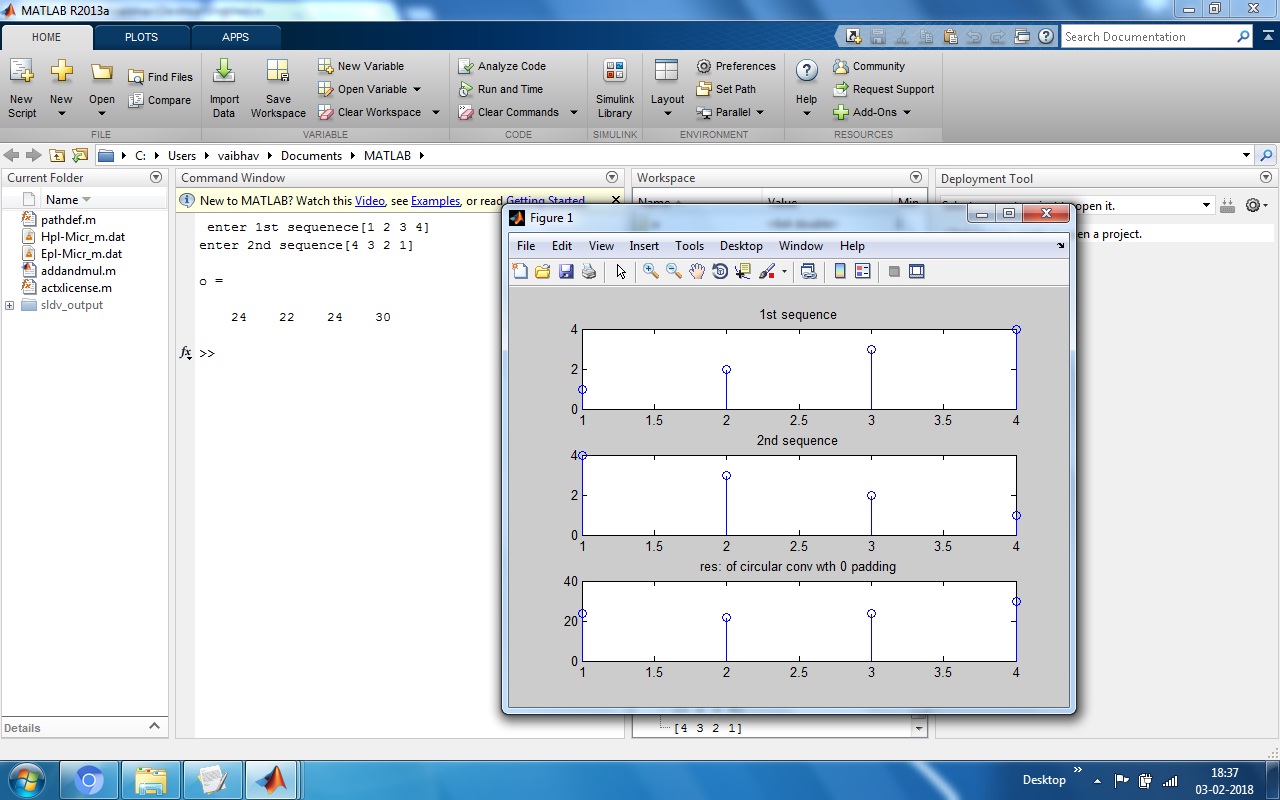Open the Tools menu in Figure 1
The width and height of the screenshot is (1280, 800).
tap(689, 246)
